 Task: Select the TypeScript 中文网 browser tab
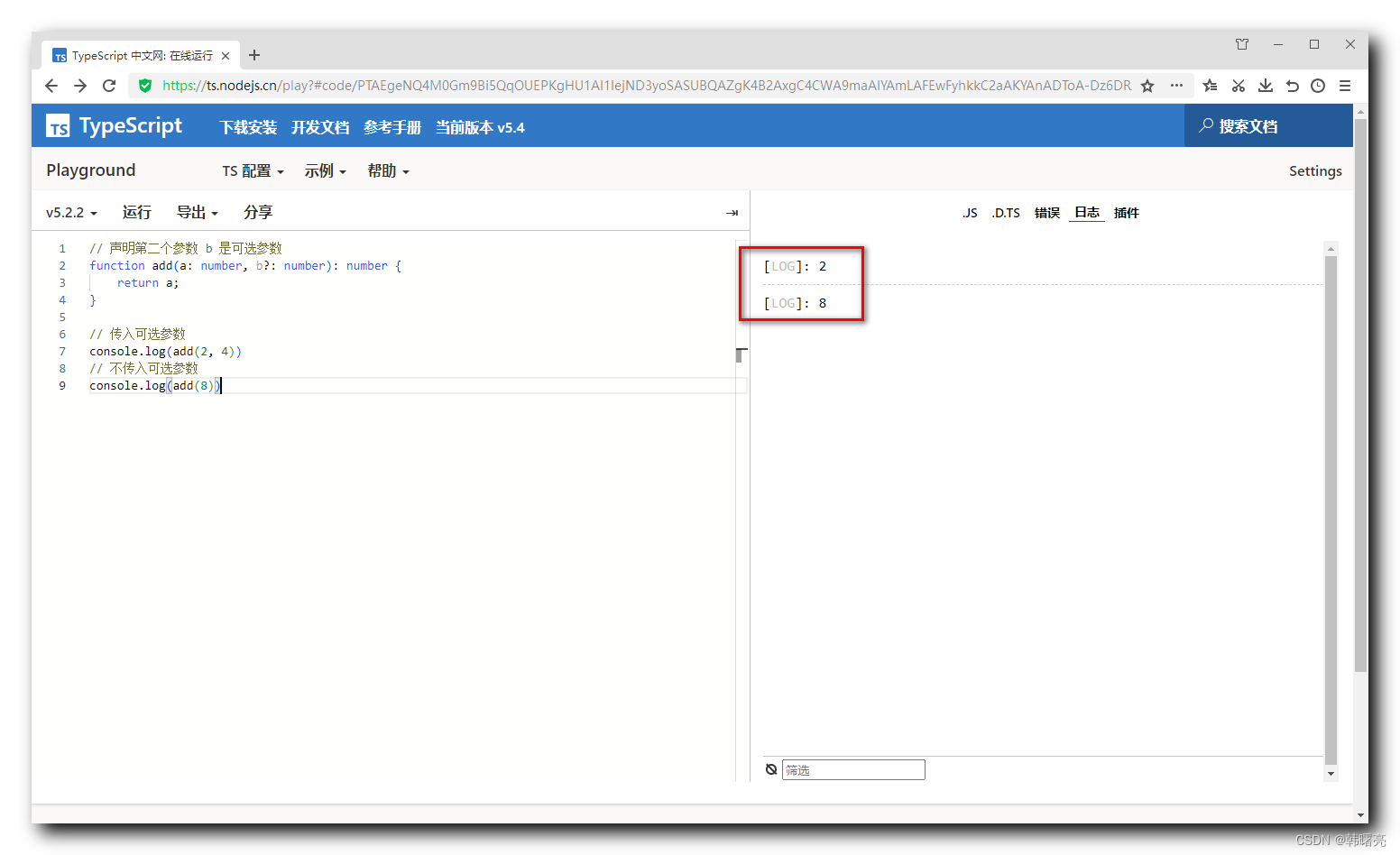142,56
